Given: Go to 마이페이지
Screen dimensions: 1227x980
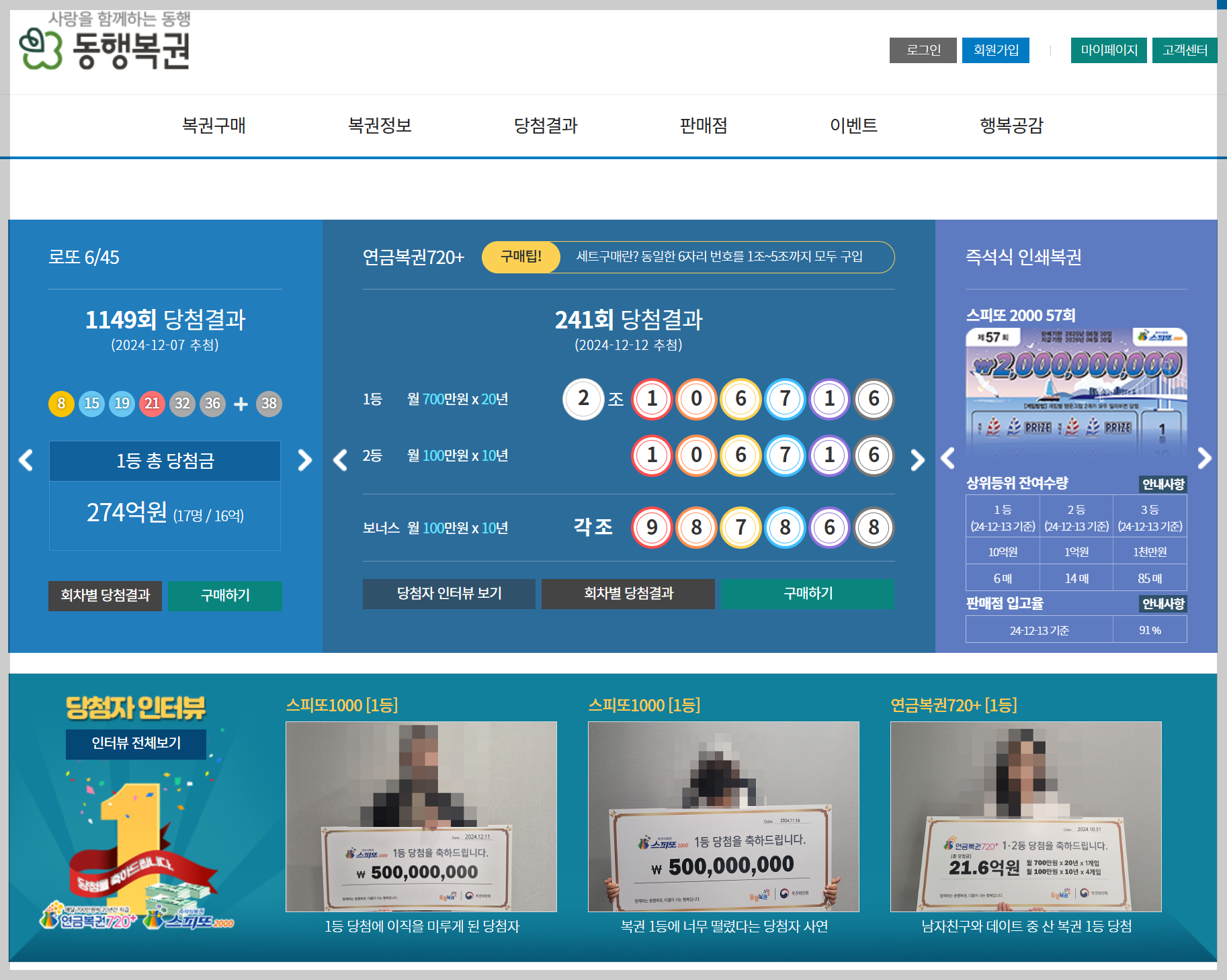Looking at the screenshot, I should [x=1109, y=50].
